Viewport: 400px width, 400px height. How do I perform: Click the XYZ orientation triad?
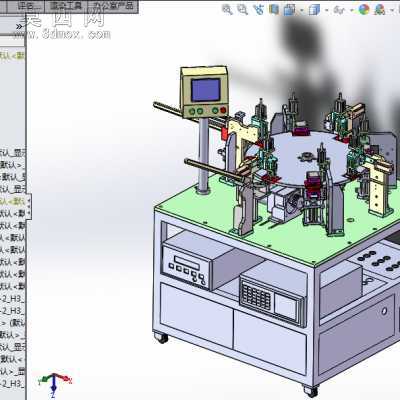[54, 385]
